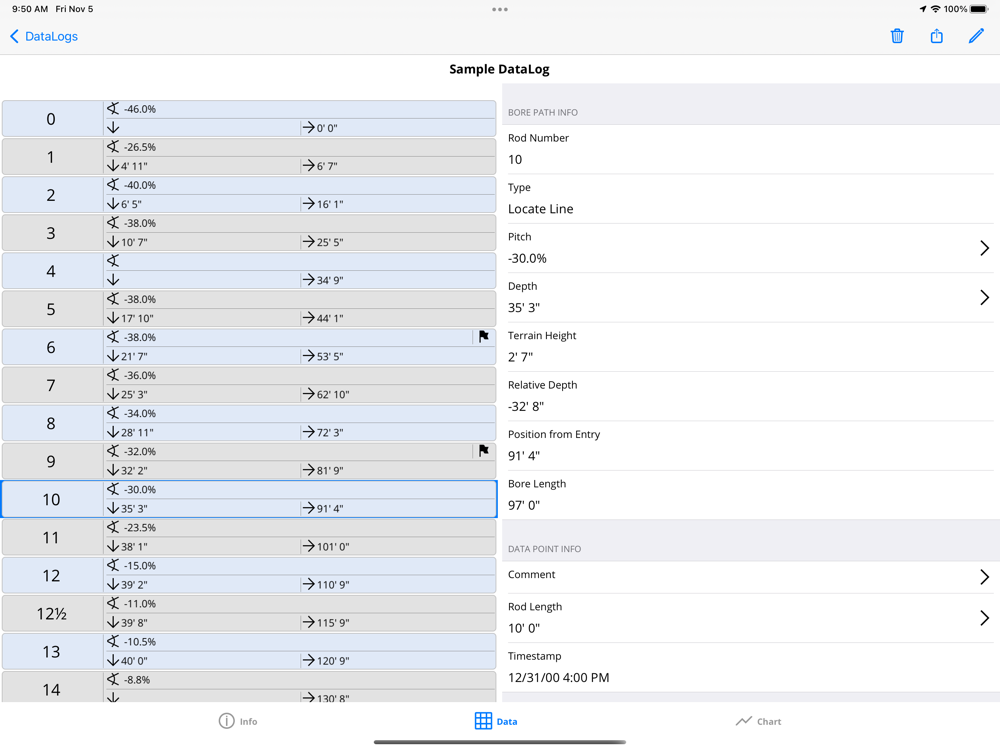Tap the pencil edit icon

click(x=976, y=36)
